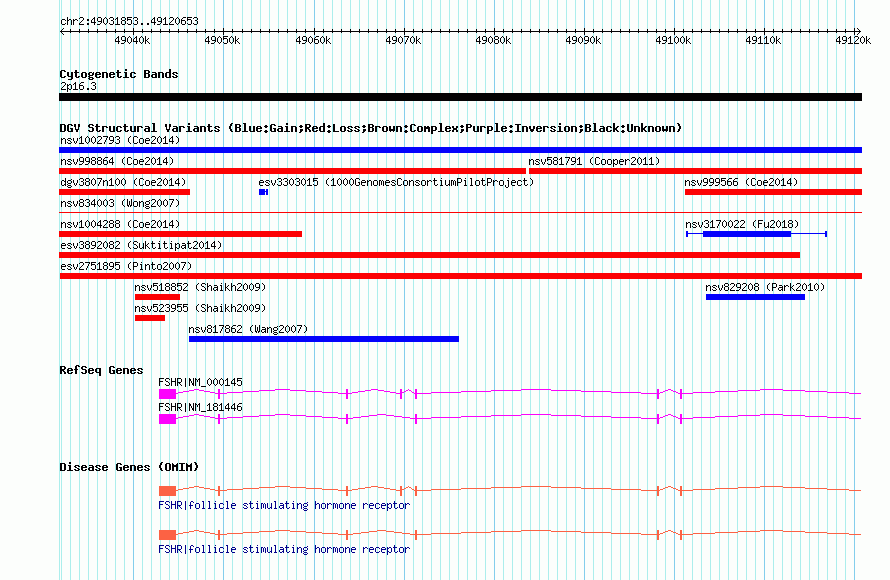This screenshot has width=890, height=580.
Task: Click the nsv1002793 (Coe2014) blue gain bar
Action: 460,150
